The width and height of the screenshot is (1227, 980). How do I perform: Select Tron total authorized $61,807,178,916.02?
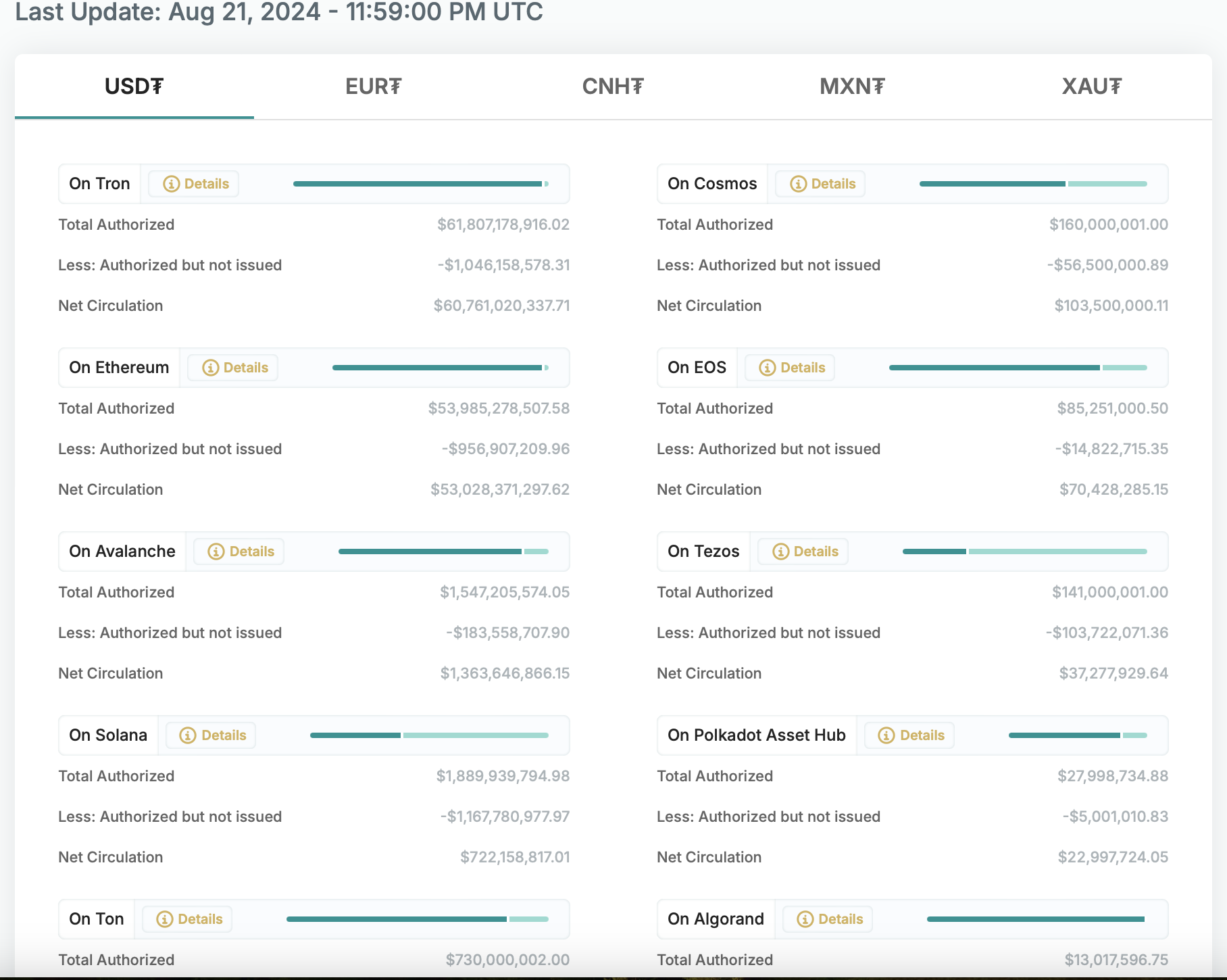tap(503, 224)
